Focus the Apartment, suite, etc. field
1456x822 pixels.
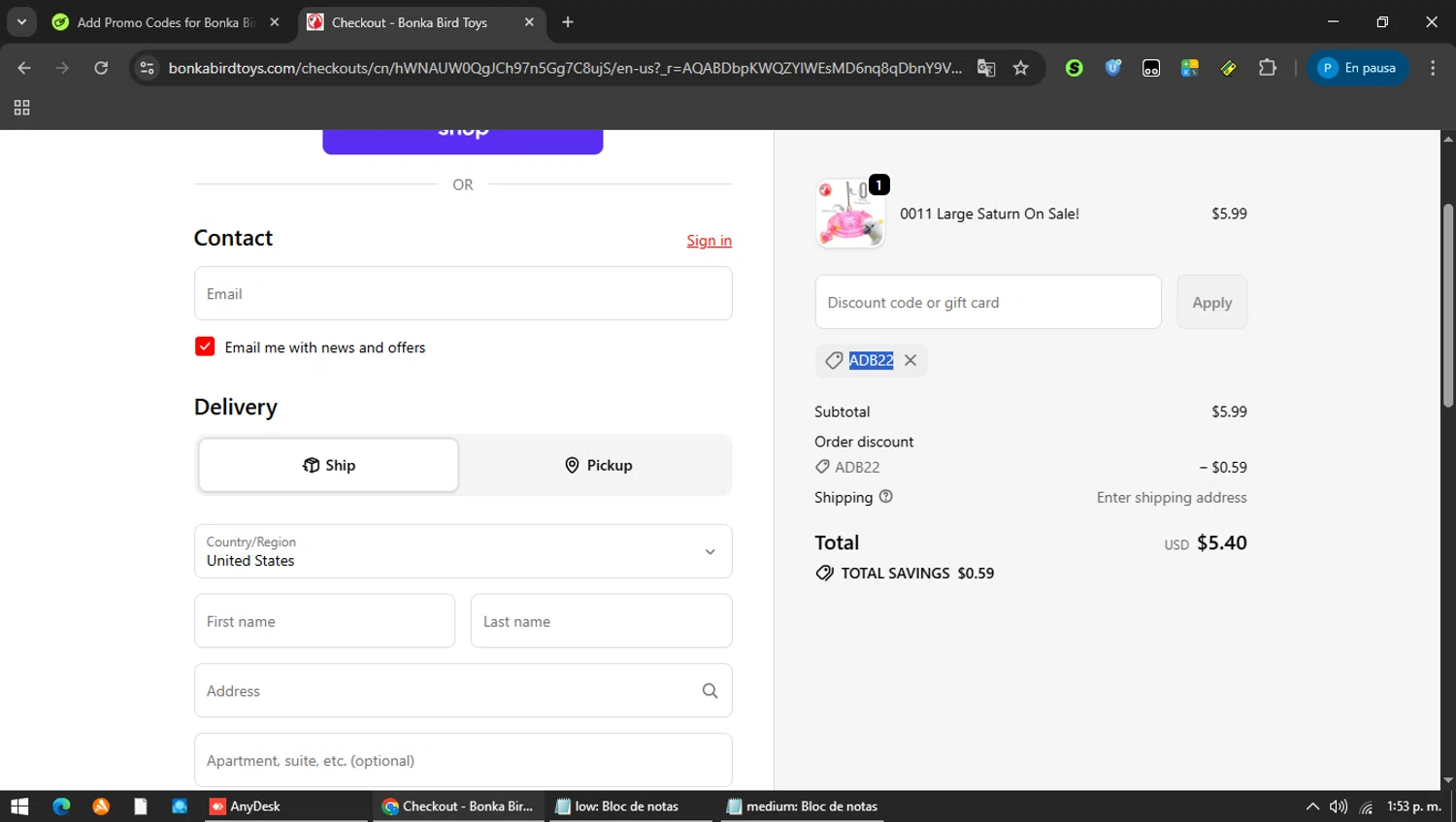463,760
